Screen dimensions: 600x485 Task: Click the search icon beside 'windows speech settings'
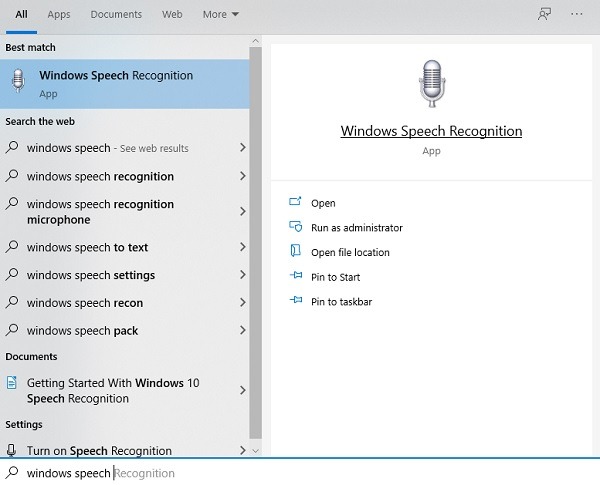(12, 274)
